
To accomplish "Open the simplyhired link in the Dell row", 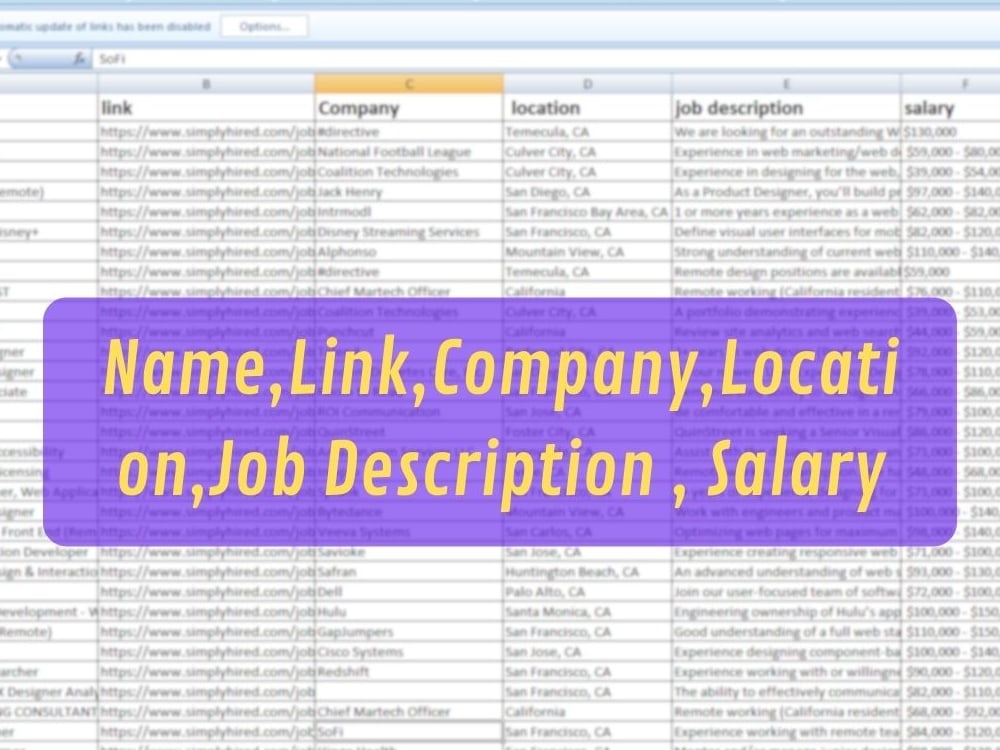I will tap(206, 592).
